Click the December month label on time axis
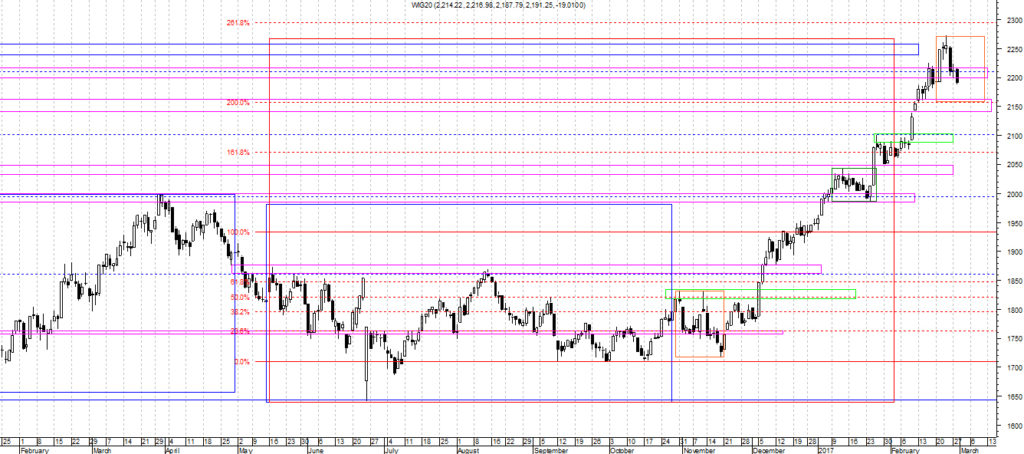The height and width of the screenshot is (454, 1024). (x=767, y=450)
